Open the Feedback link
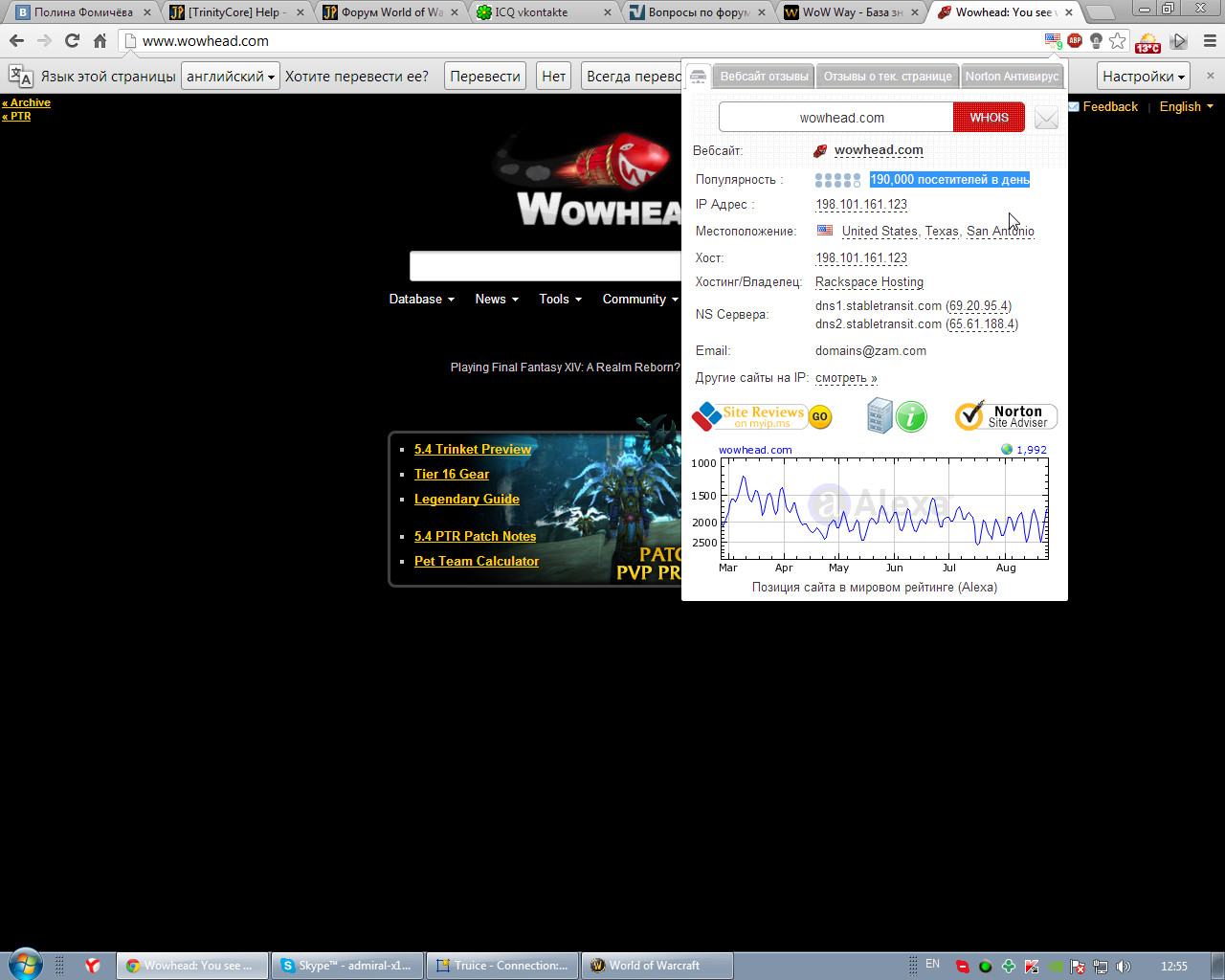The image size is (1225, 980). pos(1110,106)
